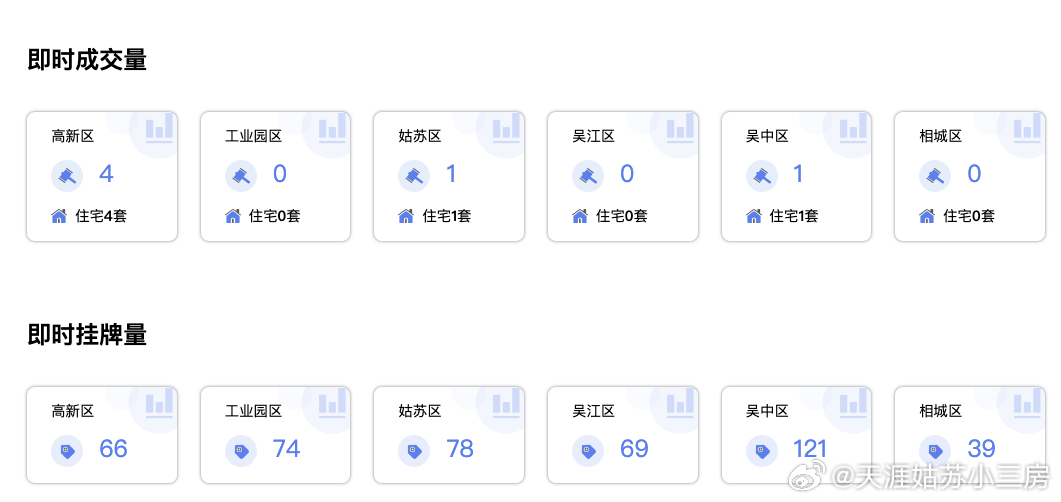
Task: Click the gavel icon in 高新区 成交量 card
Action: pos(67,176)
